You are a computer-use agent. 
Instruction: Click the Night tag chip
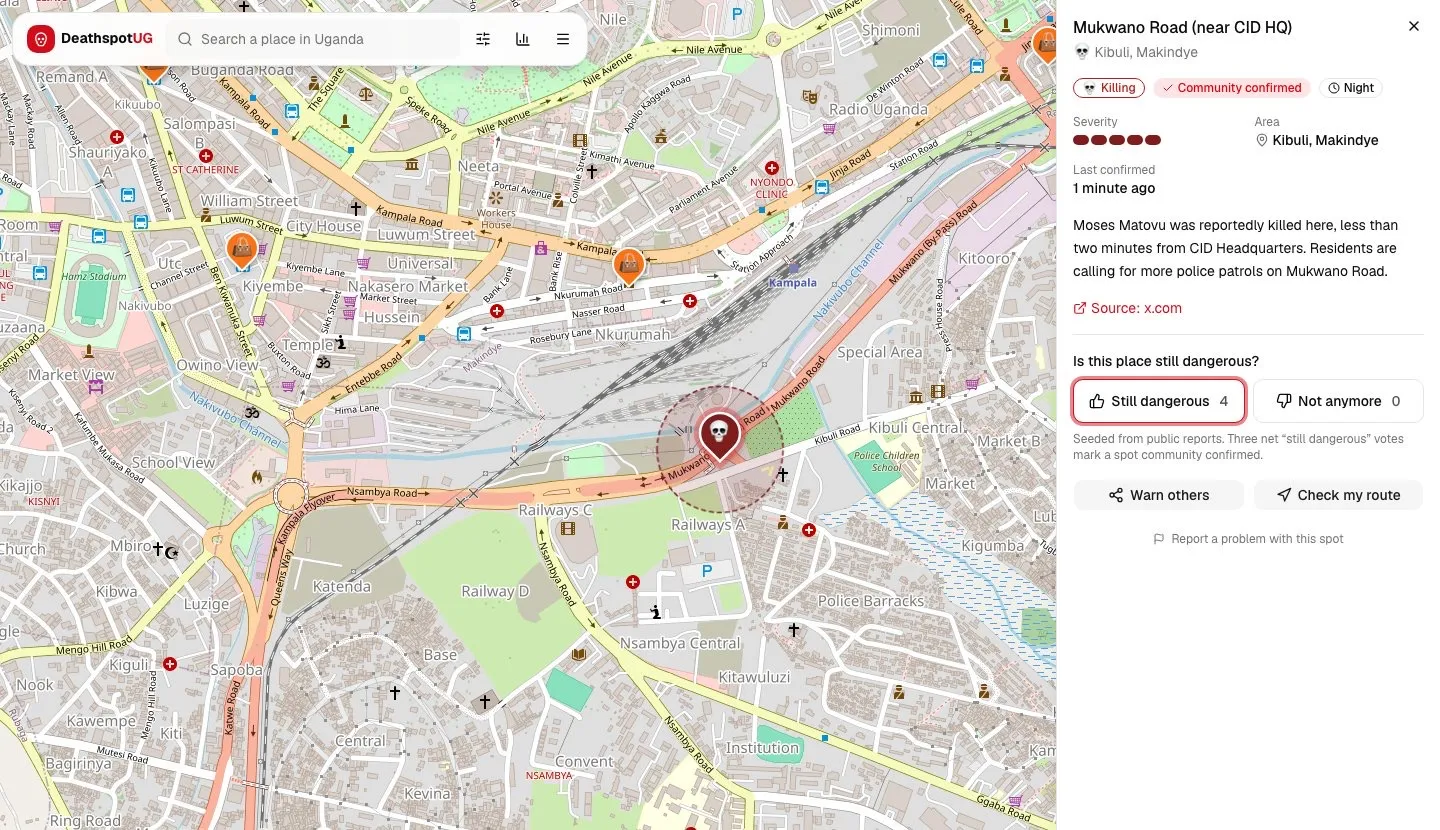pyautogui.click(x=1350, y=88)
